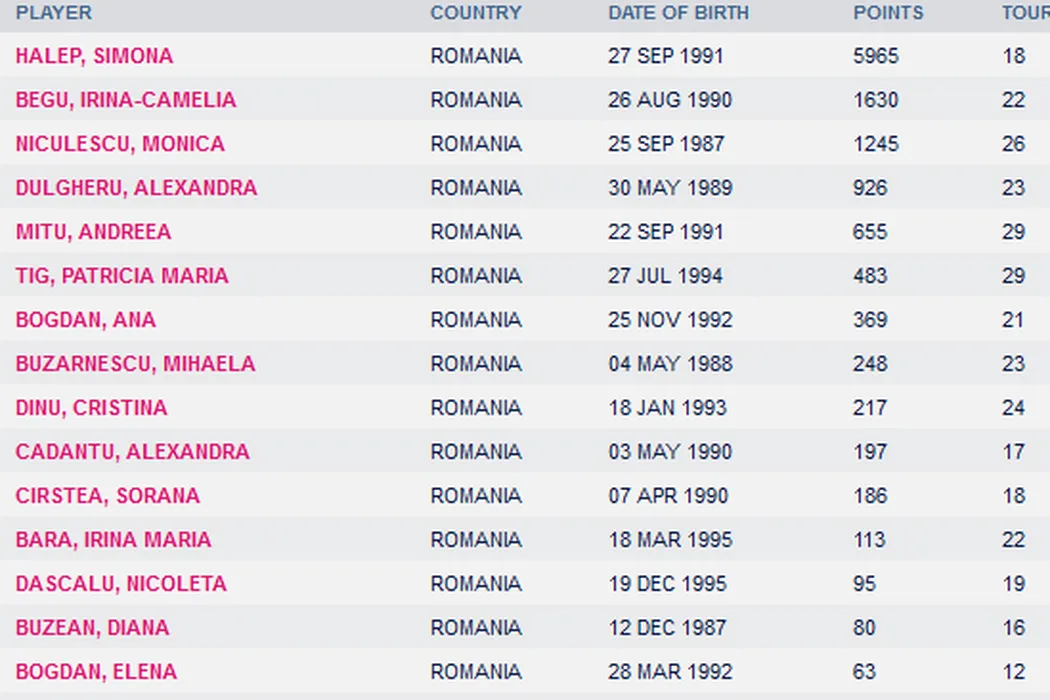Screen dimensions: 1050x700
Task: Open Buzean, Diana player page
Action: point(92,628)
